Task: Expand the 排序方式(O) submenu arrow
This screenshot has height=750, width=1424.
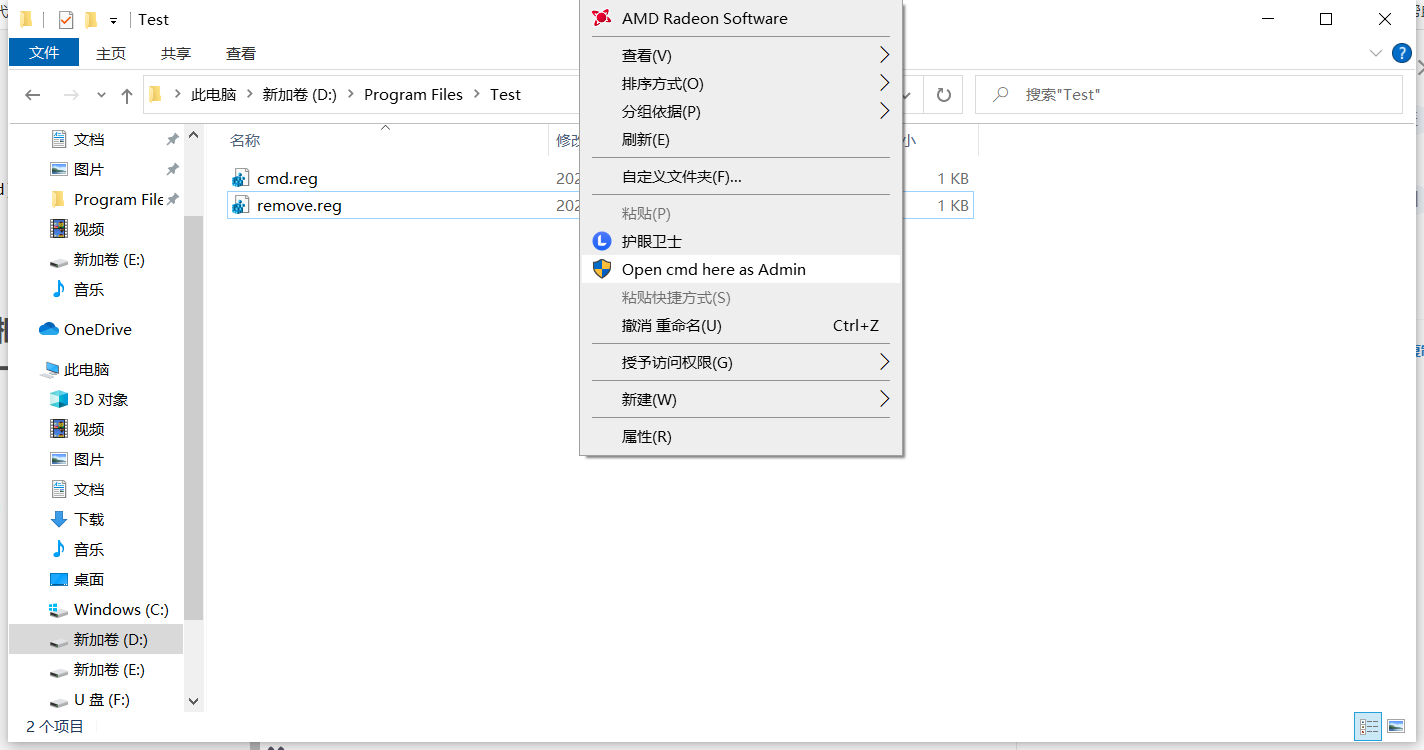Action: [x=884, y=83]
